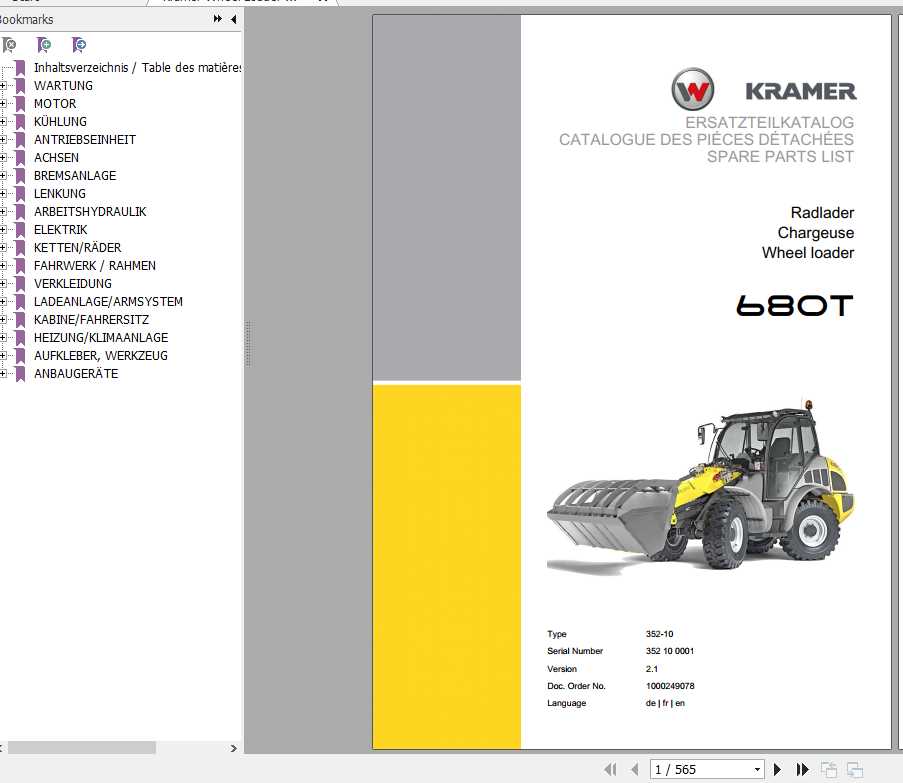The image size is (903, 783).
Task: Go to the KABINE/FAHRERSITZ bookmark
Action: pyautogui.click(x=91, y=320)
